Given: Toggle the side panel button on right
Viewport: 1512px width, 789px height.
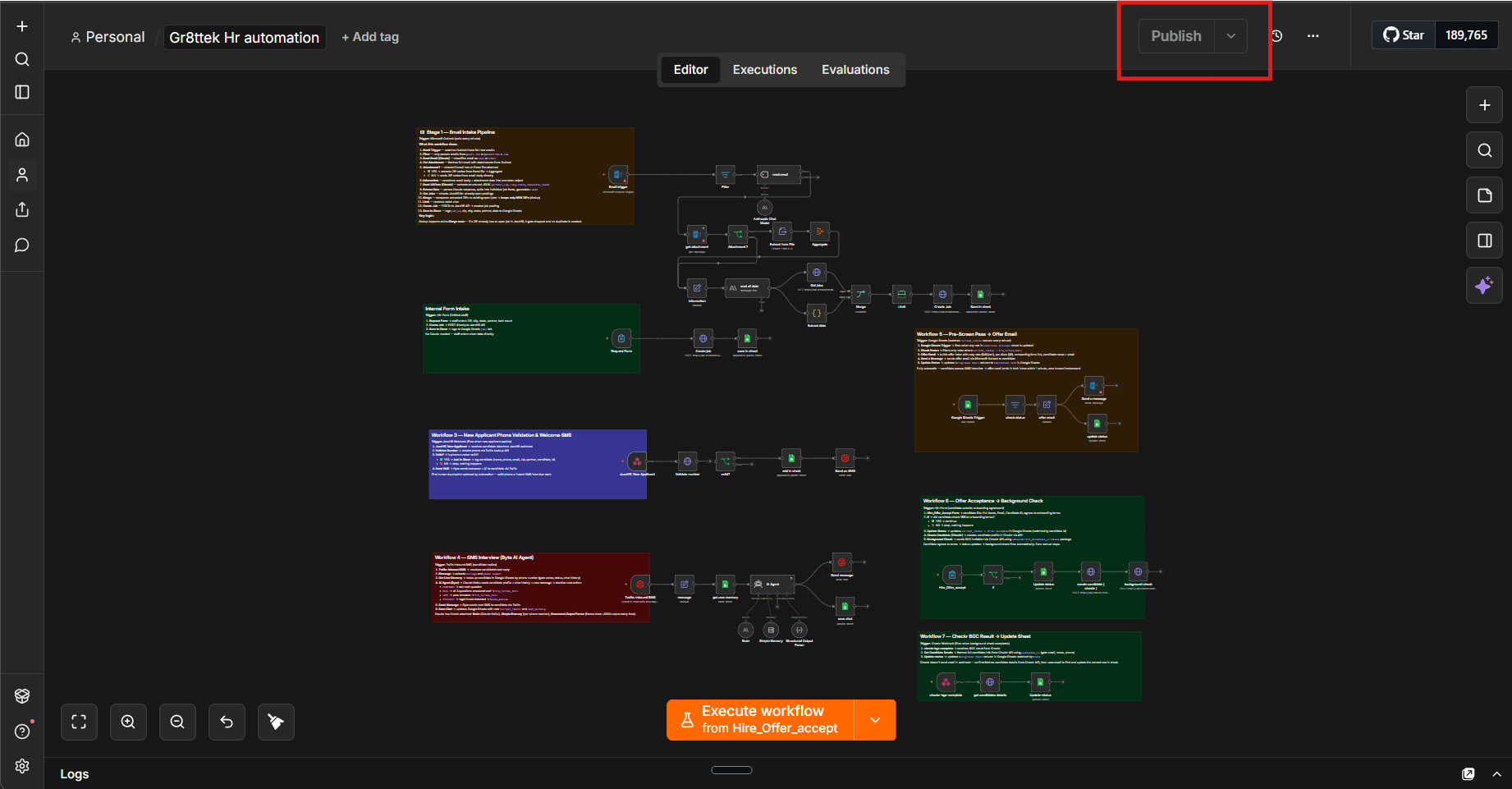Looking at the screenshot, I should pyautogui.click(x=1484, y=241).
